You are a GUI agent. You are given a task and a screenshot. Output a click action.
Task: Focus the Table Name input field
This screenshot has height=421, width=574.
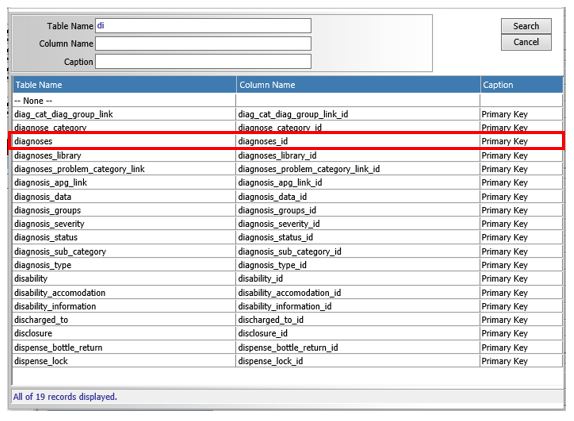click(x=203, y=26)
